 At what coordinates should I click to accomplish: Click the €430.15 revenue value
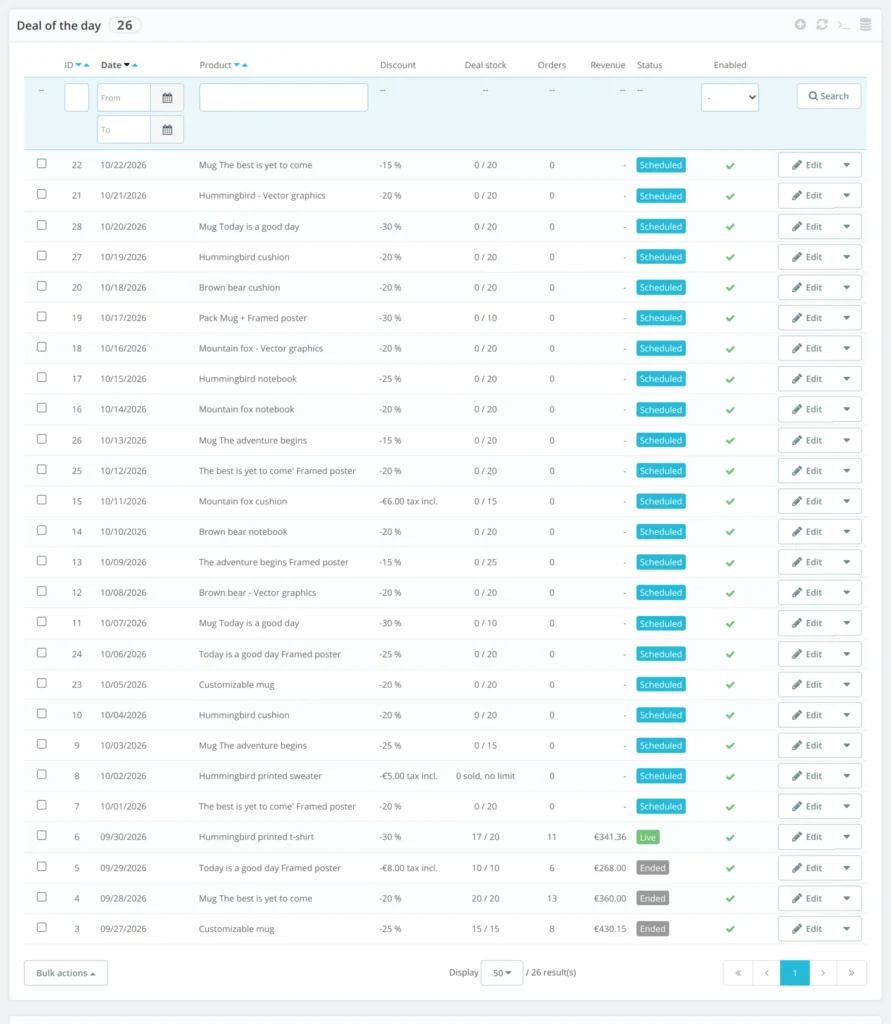(x=609, y=929)
